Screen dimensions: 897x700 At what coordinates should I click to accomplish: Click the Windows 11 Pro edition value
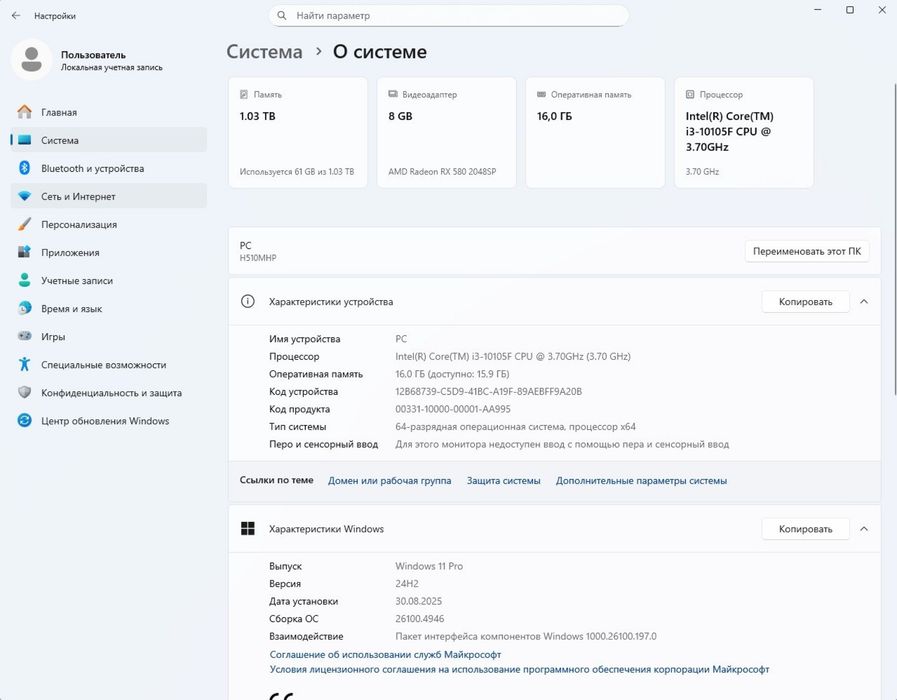[x=429, y=566]
